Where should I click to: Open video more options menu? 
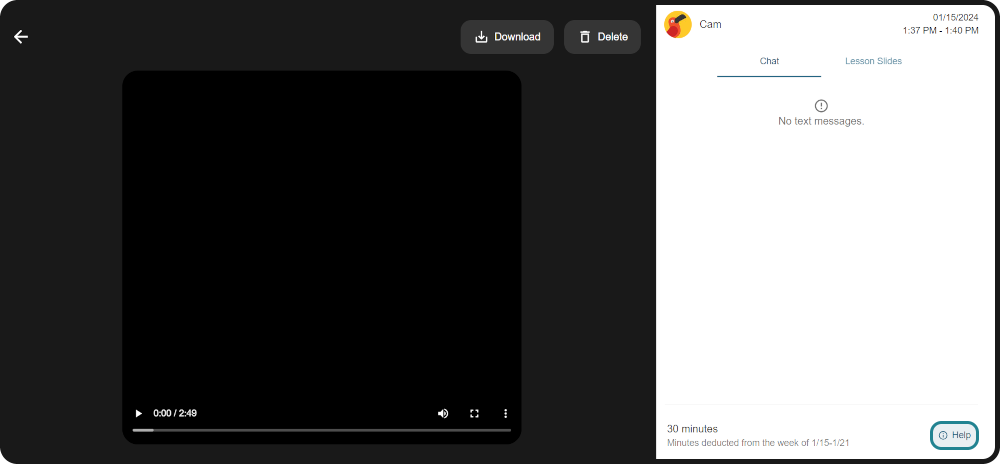(x=506, y=413)
